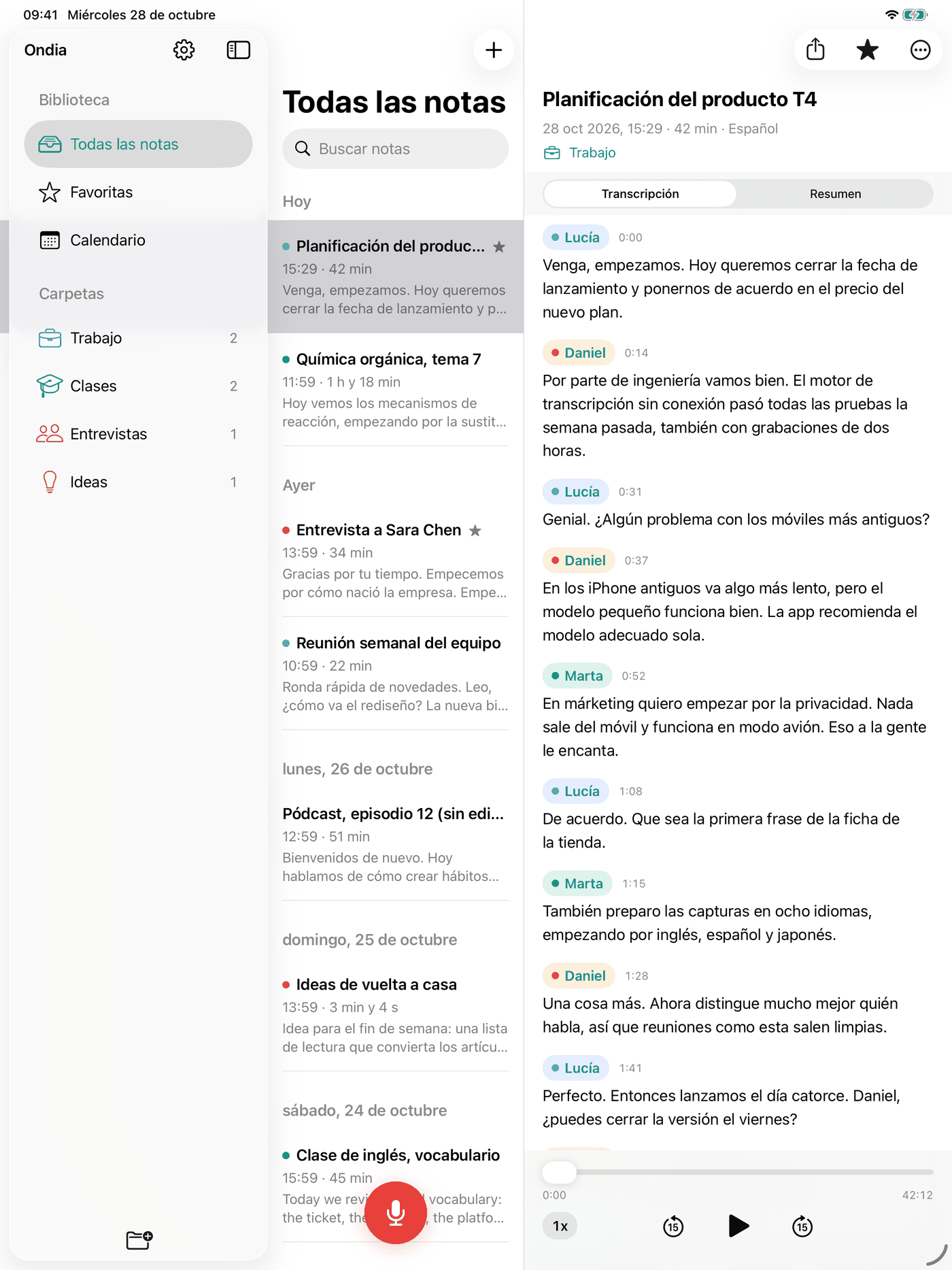The height and width of the screenshot is (1270, 952).
Task: Focus the Buscar notas search field
Action: pyautogui.click(x=395, y=149)
